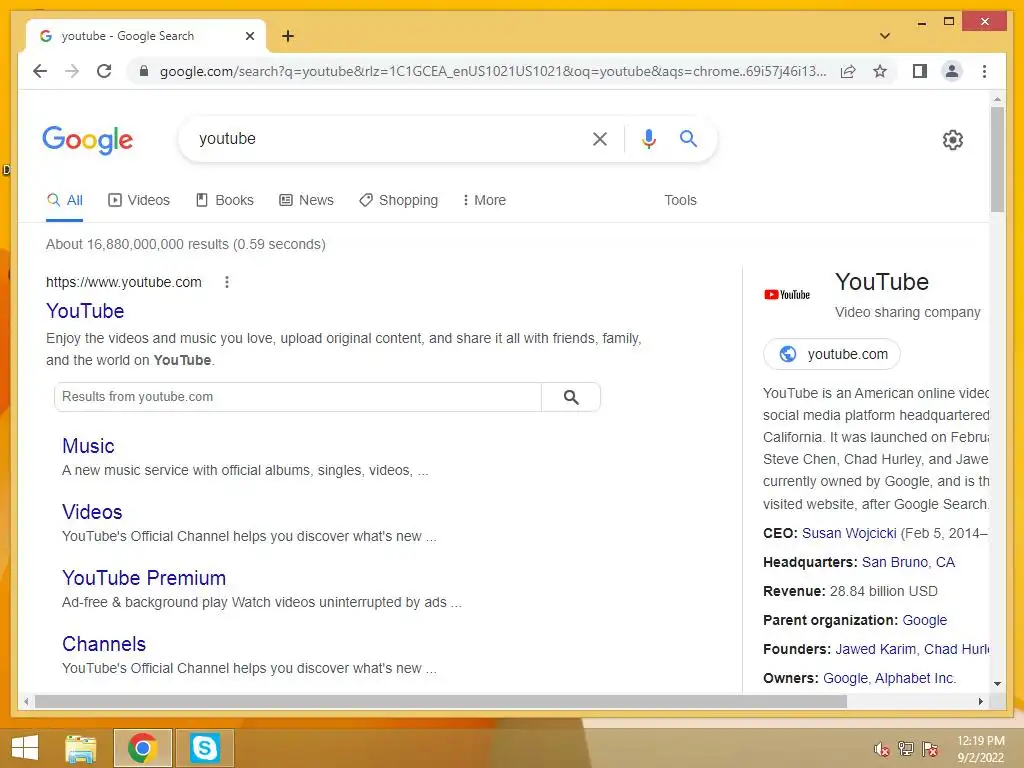Open Google quick settings gear
This screenshot has width=1024, height=768.
tap(952, 140)
